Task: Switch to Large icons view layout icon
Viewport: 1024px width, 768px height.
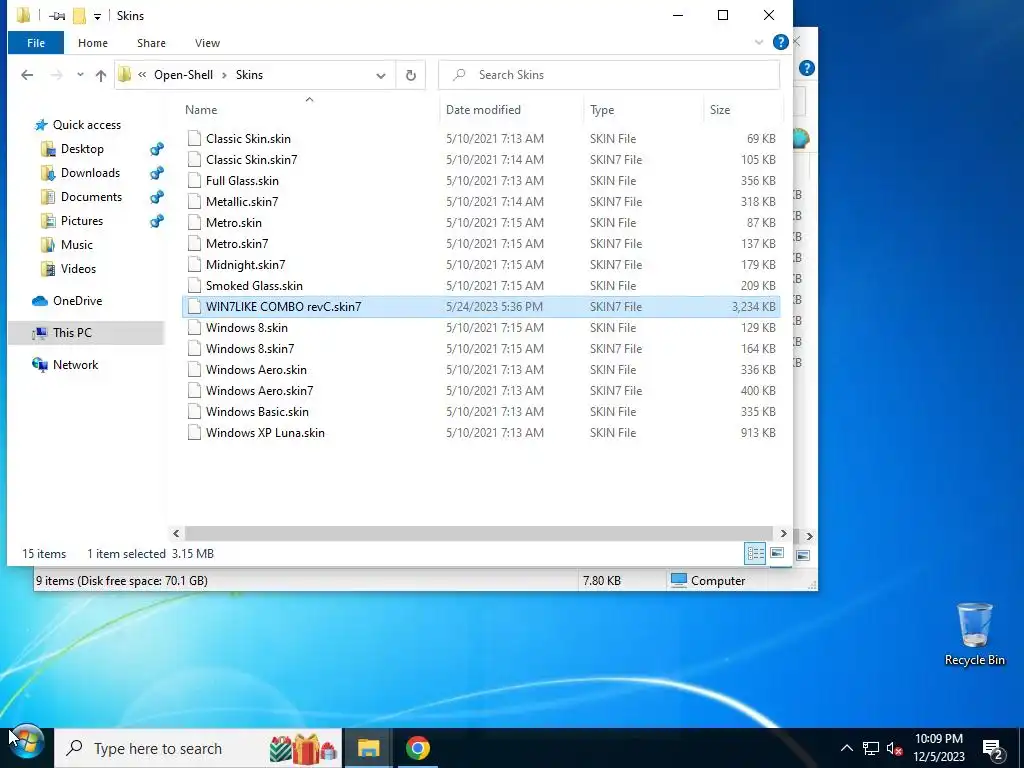Action: [777, 554]
